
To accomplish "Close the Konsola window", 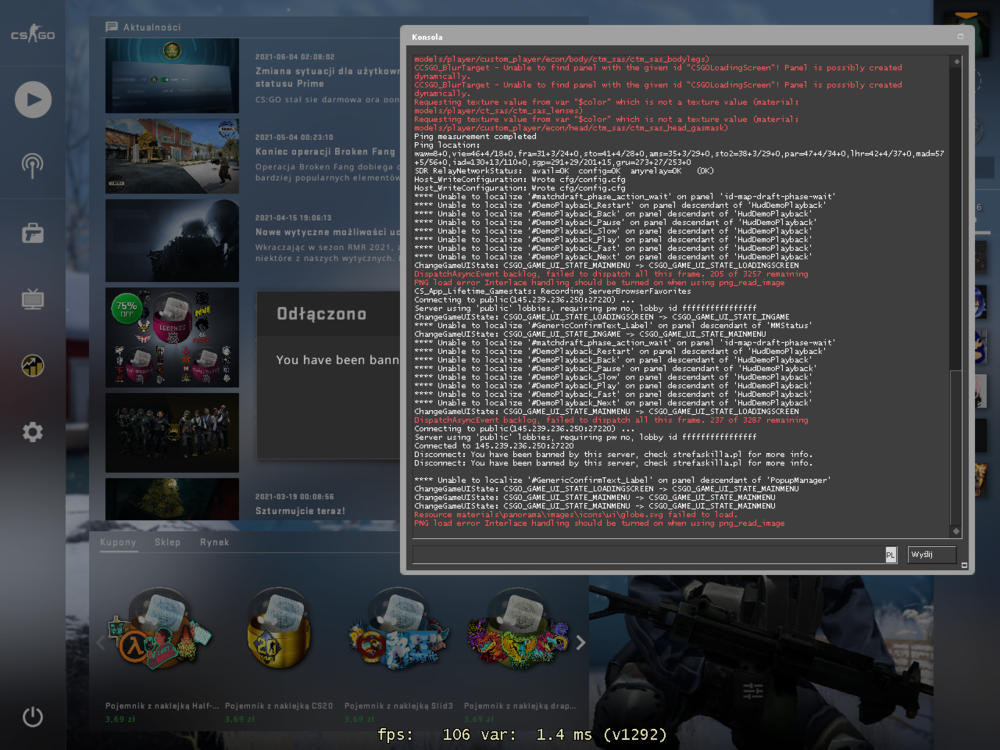I will [960, 36].
